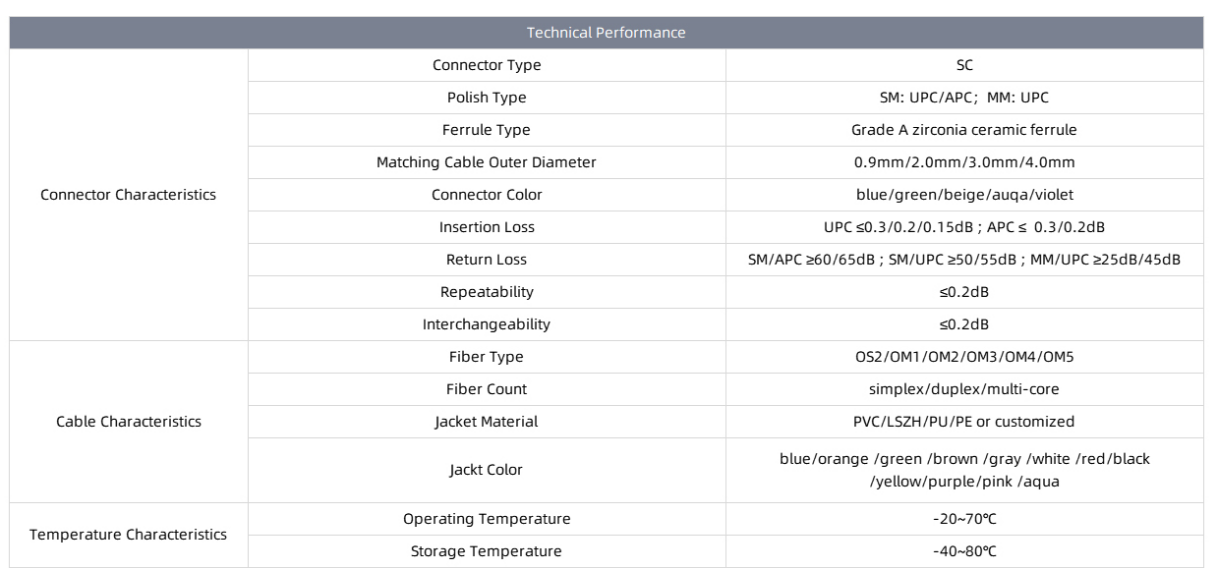Click the Operating Temperature -20~70℃ value
The image size is (1211, 586).
tap(965, 518)
